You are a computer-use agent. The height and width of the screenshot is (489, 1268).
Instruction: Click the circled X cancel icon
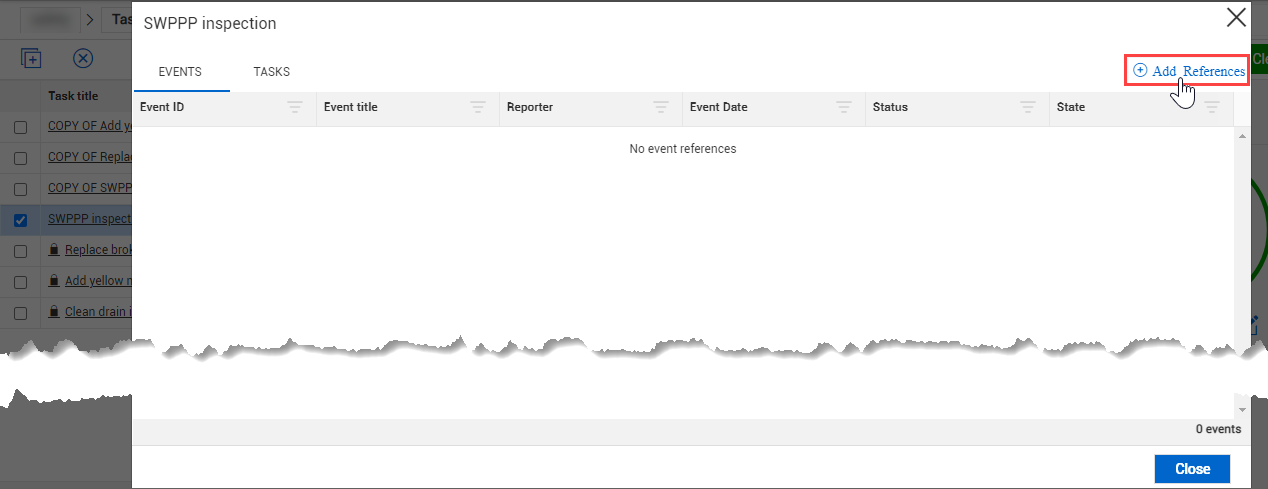[x=83, y=58]
